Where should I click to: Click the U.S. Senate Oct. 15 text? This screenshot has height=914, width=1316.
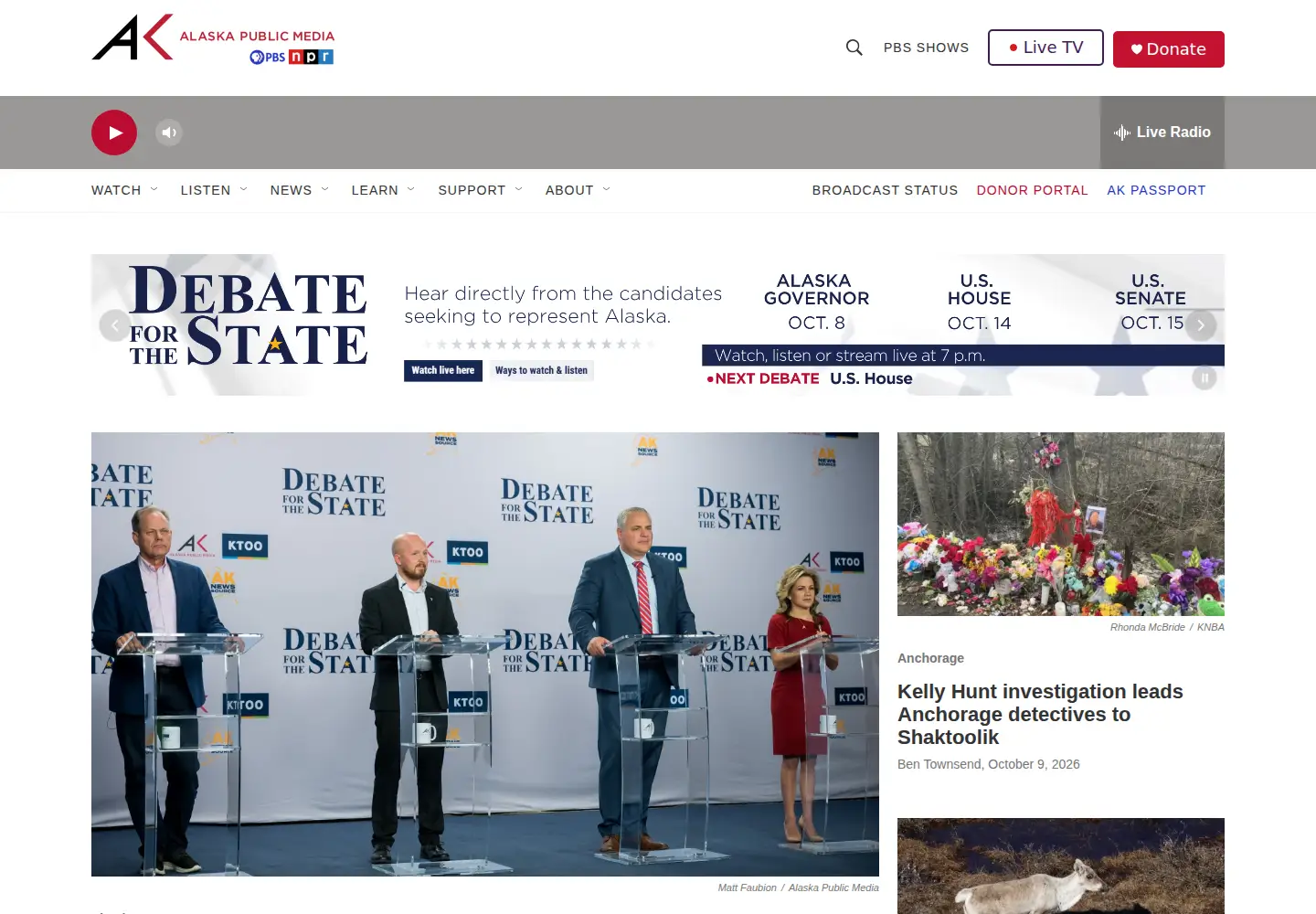1151,302
